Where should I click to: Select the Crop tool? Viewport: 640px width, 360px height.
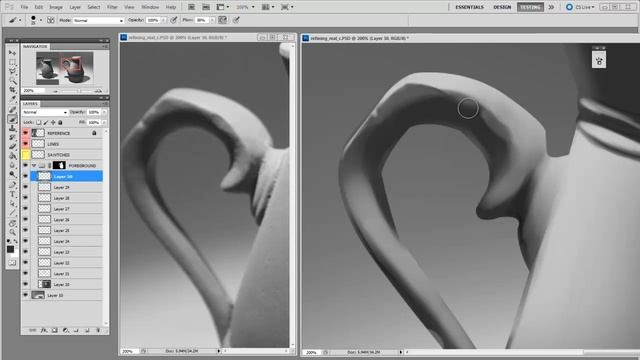click(12, 89)
